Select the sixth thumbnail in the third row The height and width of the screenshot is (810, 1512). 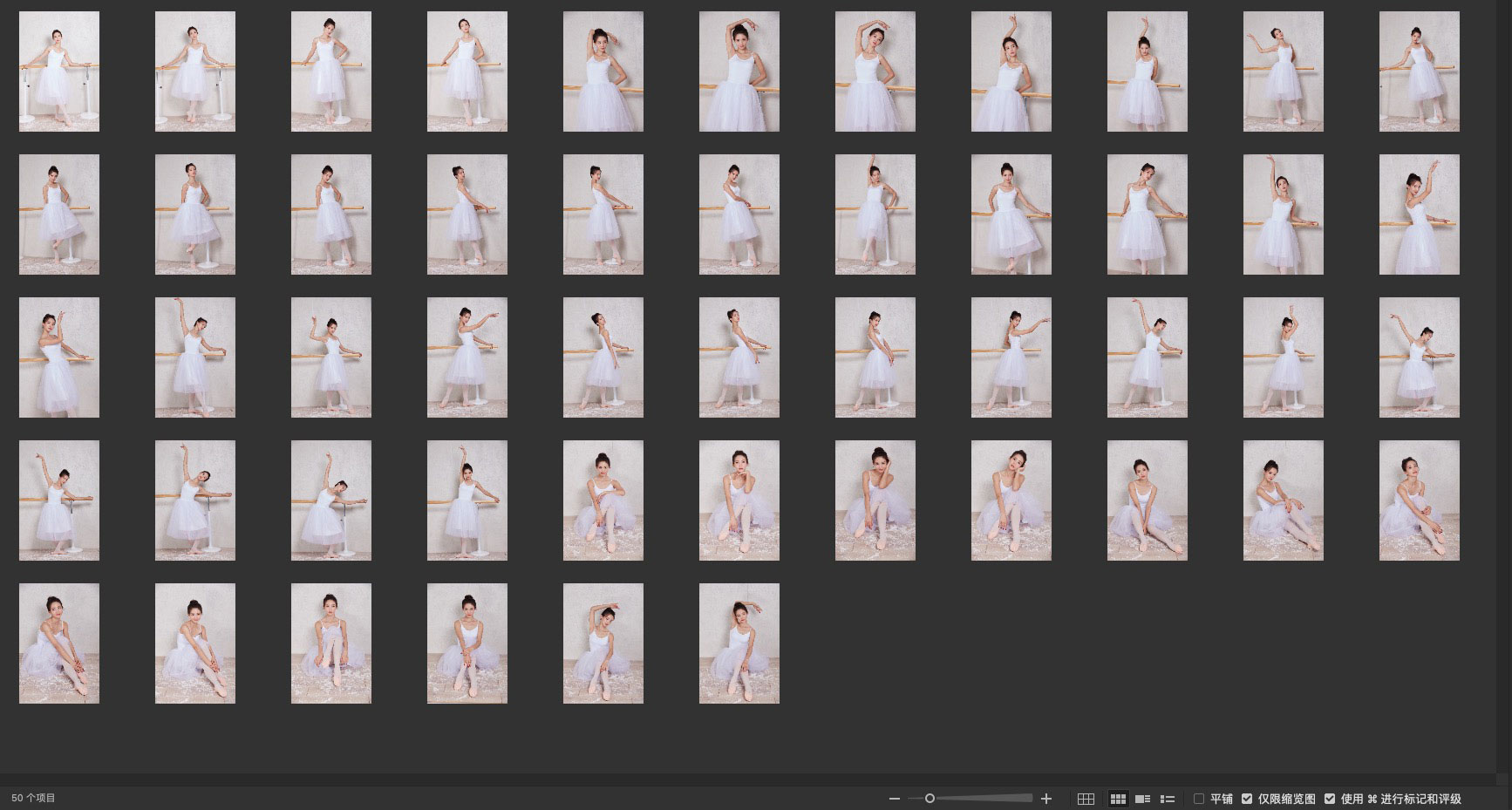[x=739, y=357]
